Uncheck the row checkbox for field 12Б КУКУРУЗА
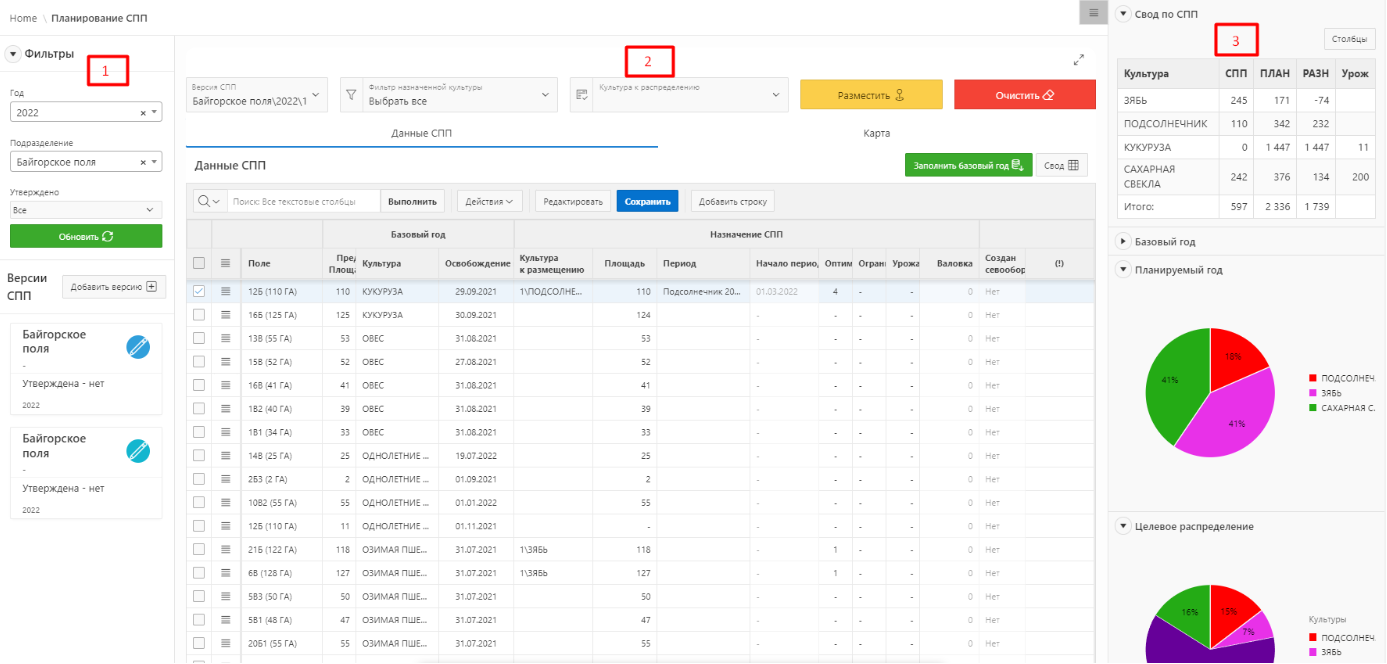 [199, 291]
